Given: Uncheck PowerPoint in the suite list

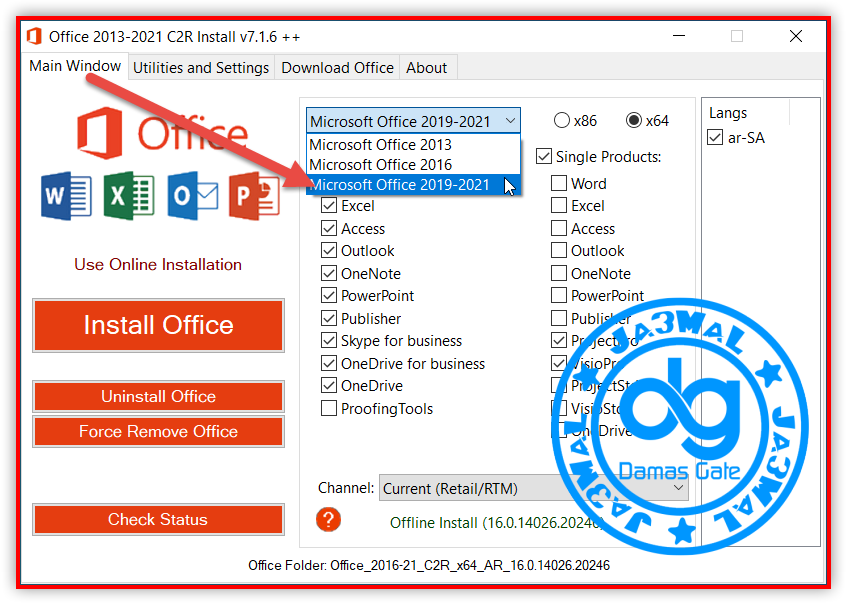Looking at the screenshot, I should coord(329,295).
